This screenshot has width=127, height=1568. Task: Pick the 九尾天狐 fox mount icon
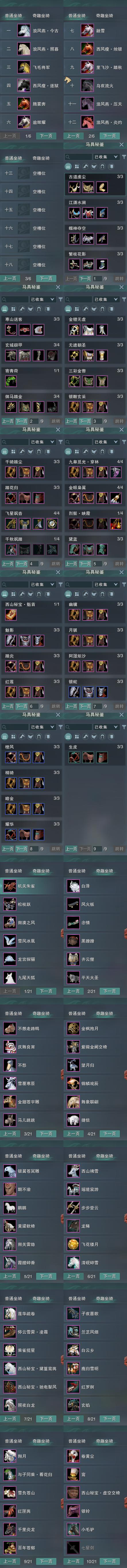9,977
